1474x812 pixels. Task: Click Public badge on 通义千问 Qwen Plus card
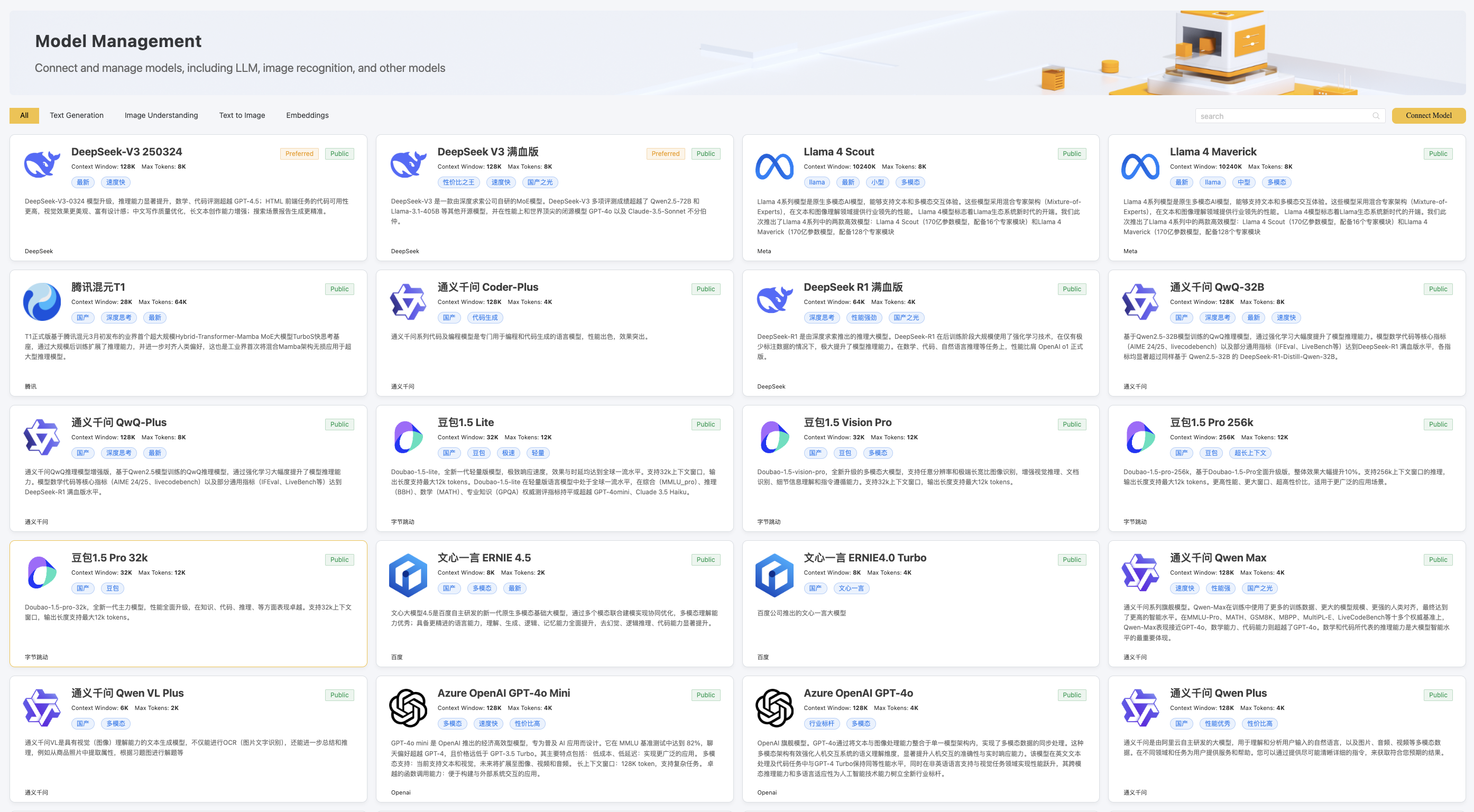(1438, 695)
